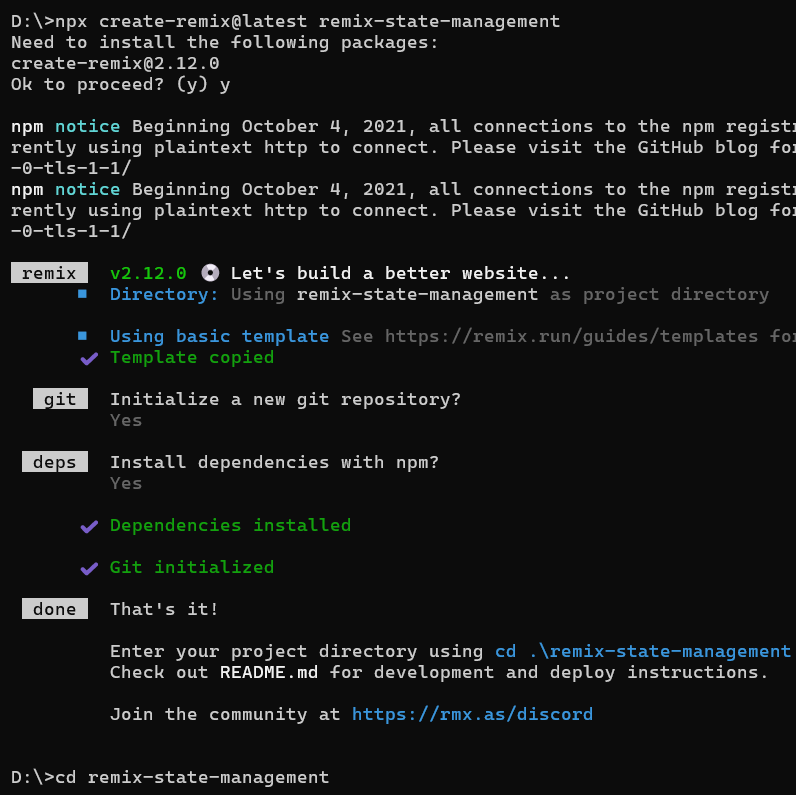Click the blue square beside Using basic template

pos(82,336)
